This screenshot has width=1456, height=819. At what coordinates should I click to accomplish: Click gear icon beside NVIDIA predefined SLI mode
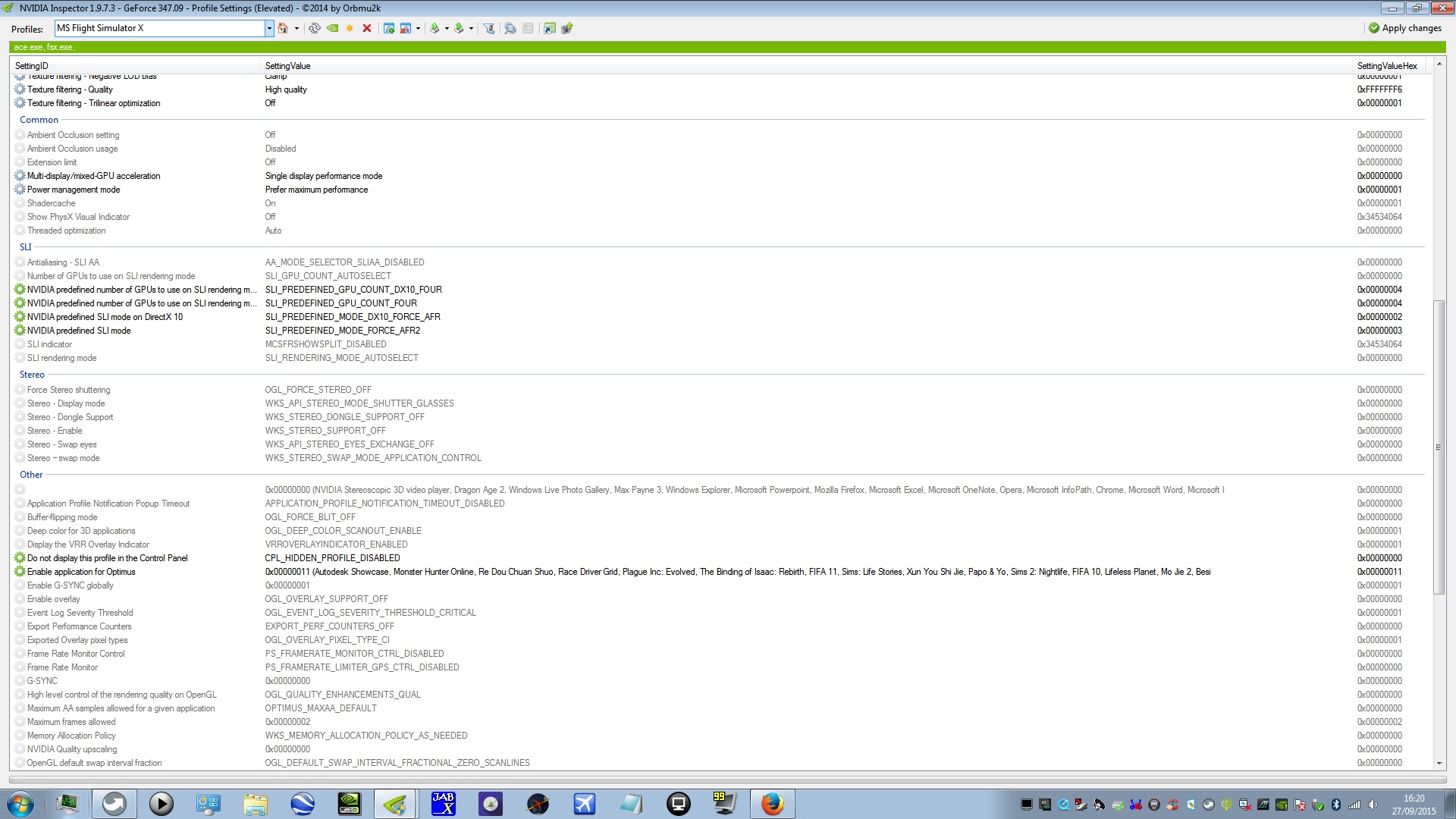pyautogui.click(x=20, y=331)
